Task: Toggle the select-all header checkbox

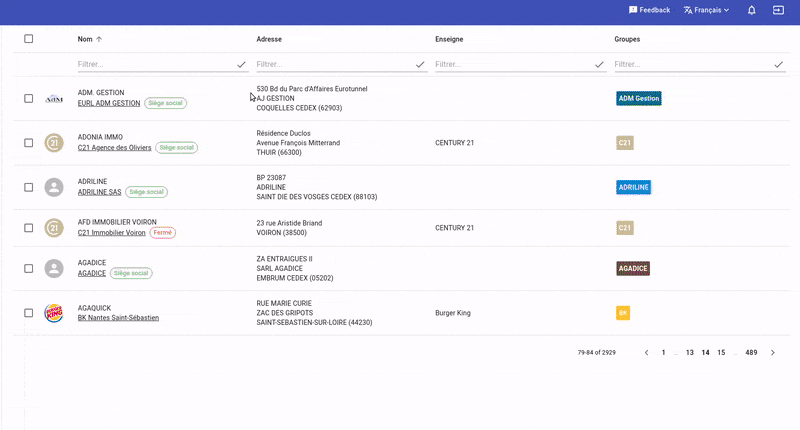Action: pyautogui.click(x=29, y=39)
